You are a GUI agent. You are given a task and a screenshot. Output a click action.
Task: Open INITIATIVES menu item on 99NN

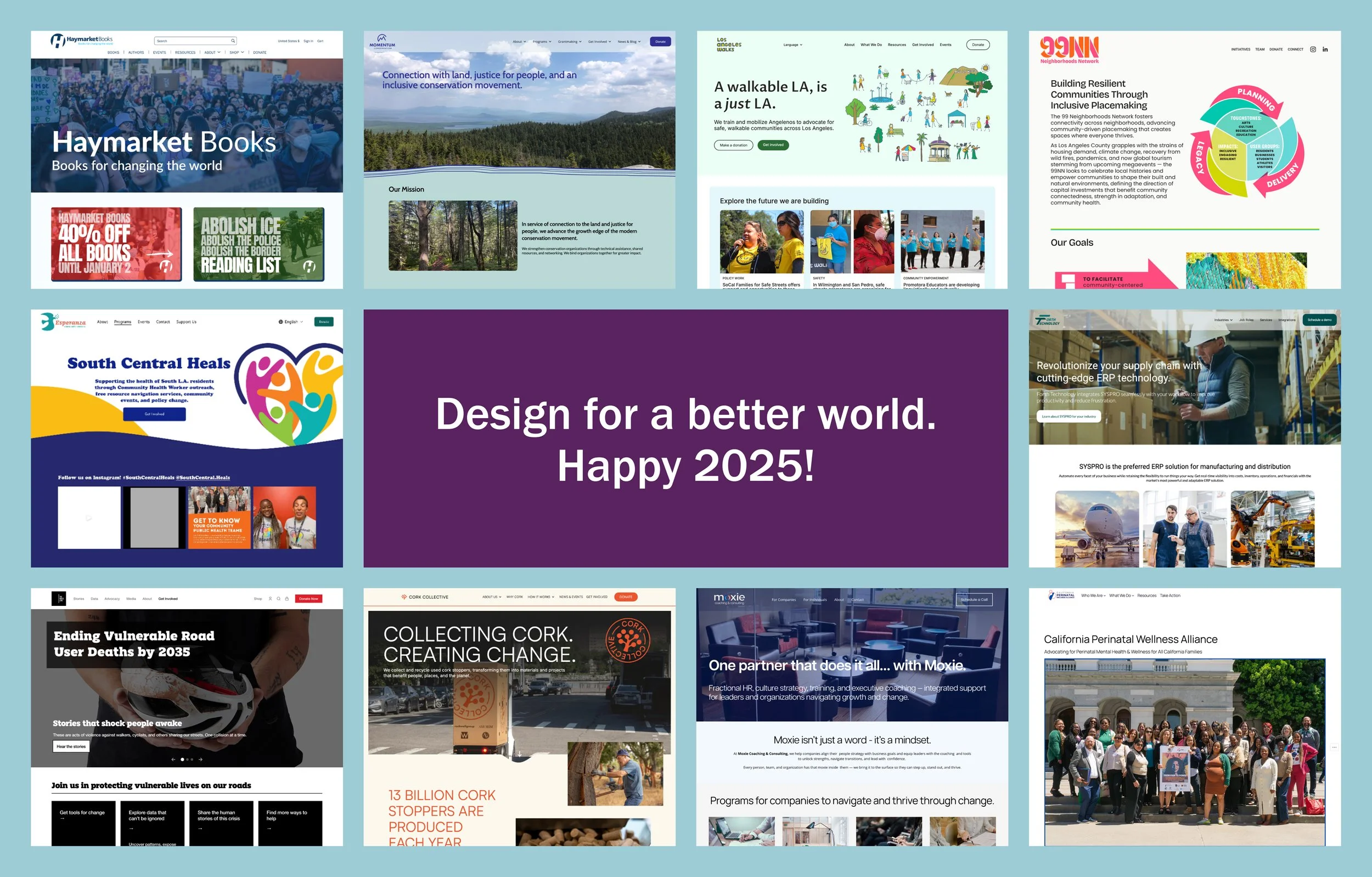(x=1240, y=49)
